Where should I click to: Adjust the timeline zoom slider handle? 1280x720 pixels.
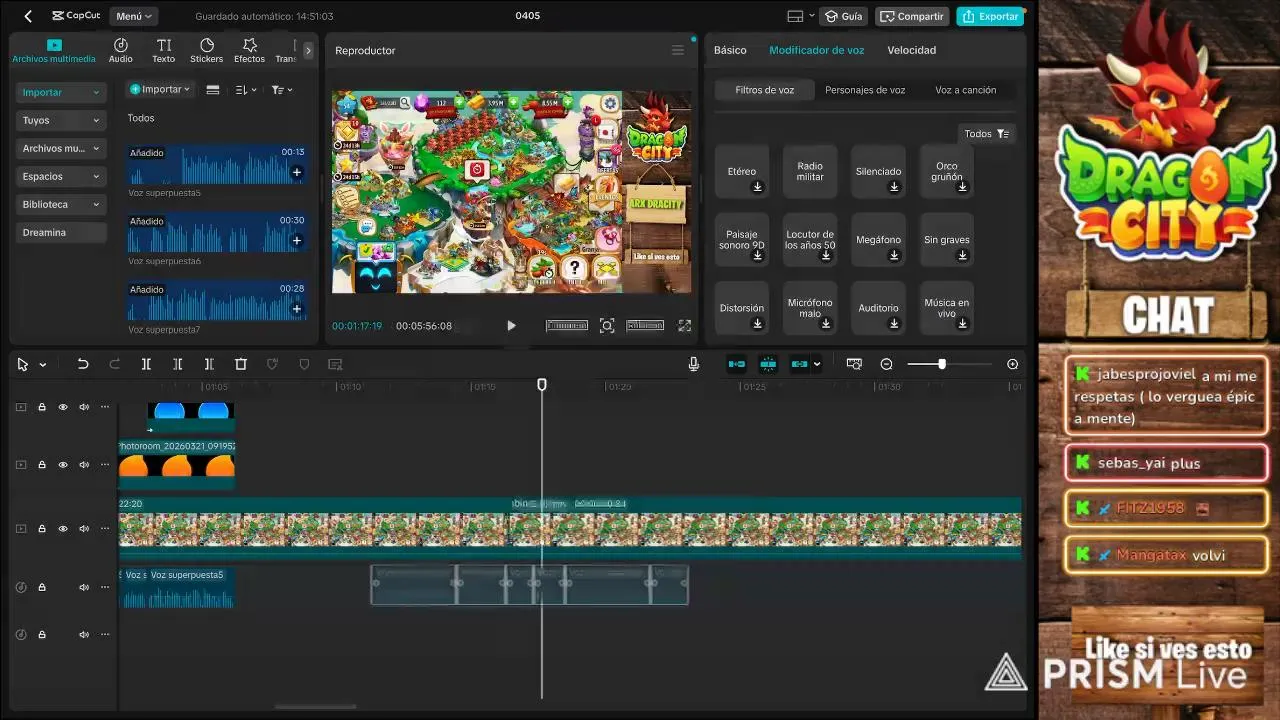tap(942, 364)
